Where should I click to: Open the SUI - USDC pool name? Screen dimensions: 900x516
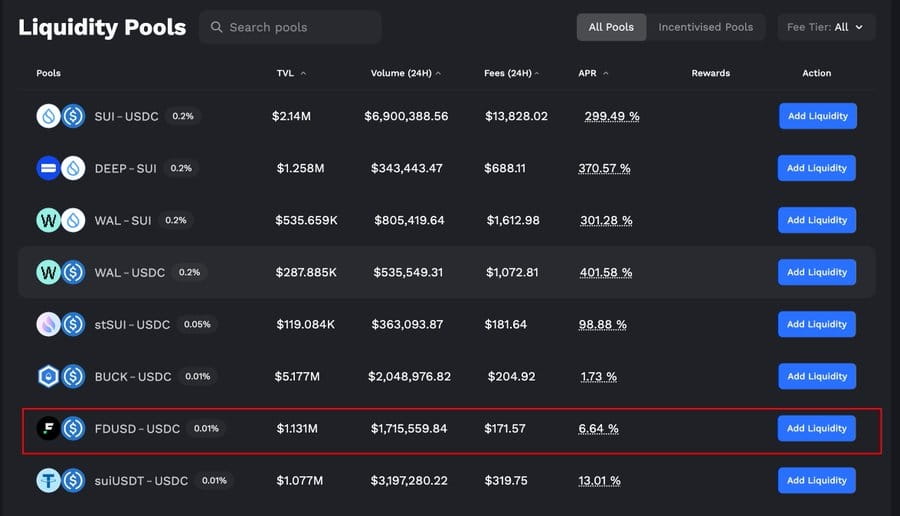[x=126, y=117]
